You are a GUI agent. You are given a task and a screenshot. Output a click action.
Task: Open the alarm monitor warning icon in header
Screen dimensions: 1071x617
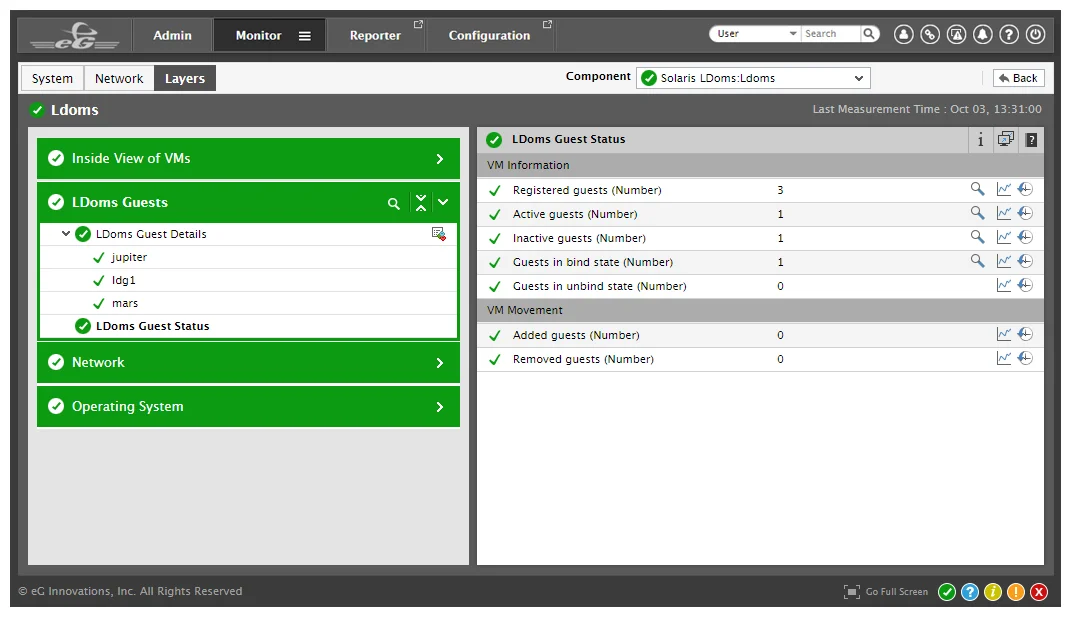coord(956,34)
